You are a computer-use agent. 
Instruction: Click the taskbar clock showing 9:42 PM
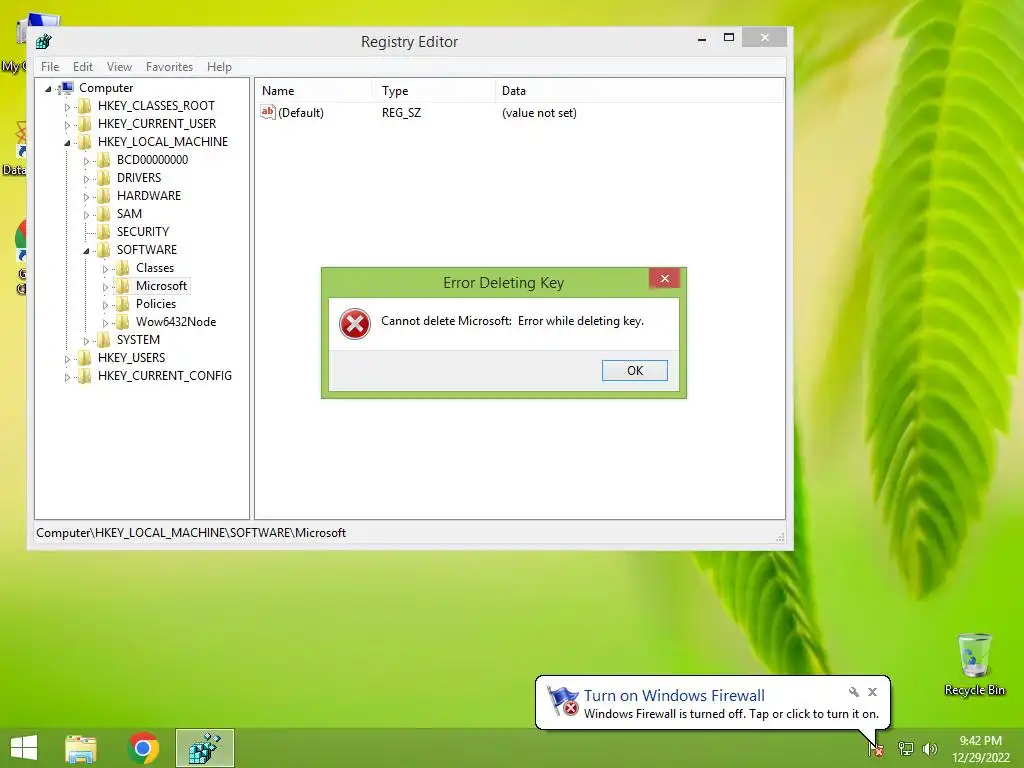(980, 749)
